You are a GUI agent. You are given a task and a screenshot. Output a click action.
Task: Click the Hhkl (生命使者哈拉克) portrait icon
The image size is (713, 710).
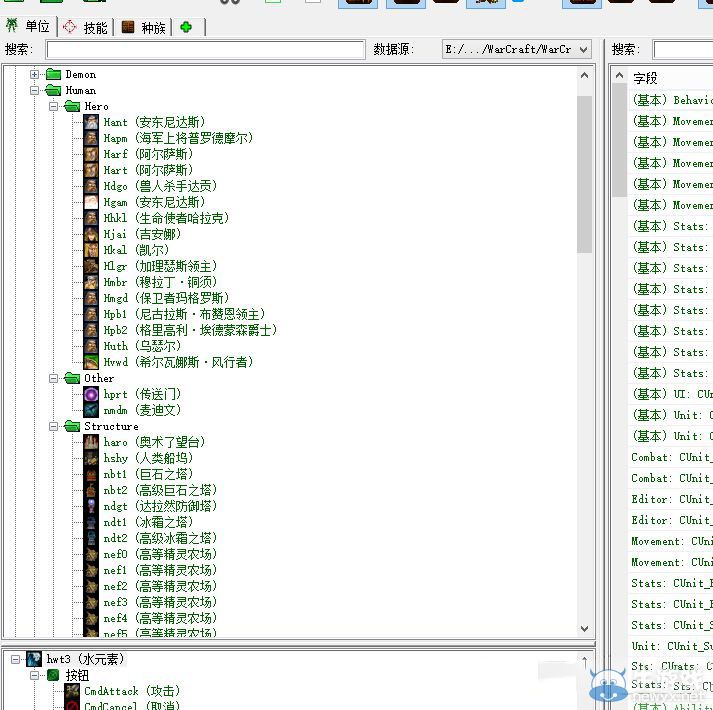click(x=91, y=218)
